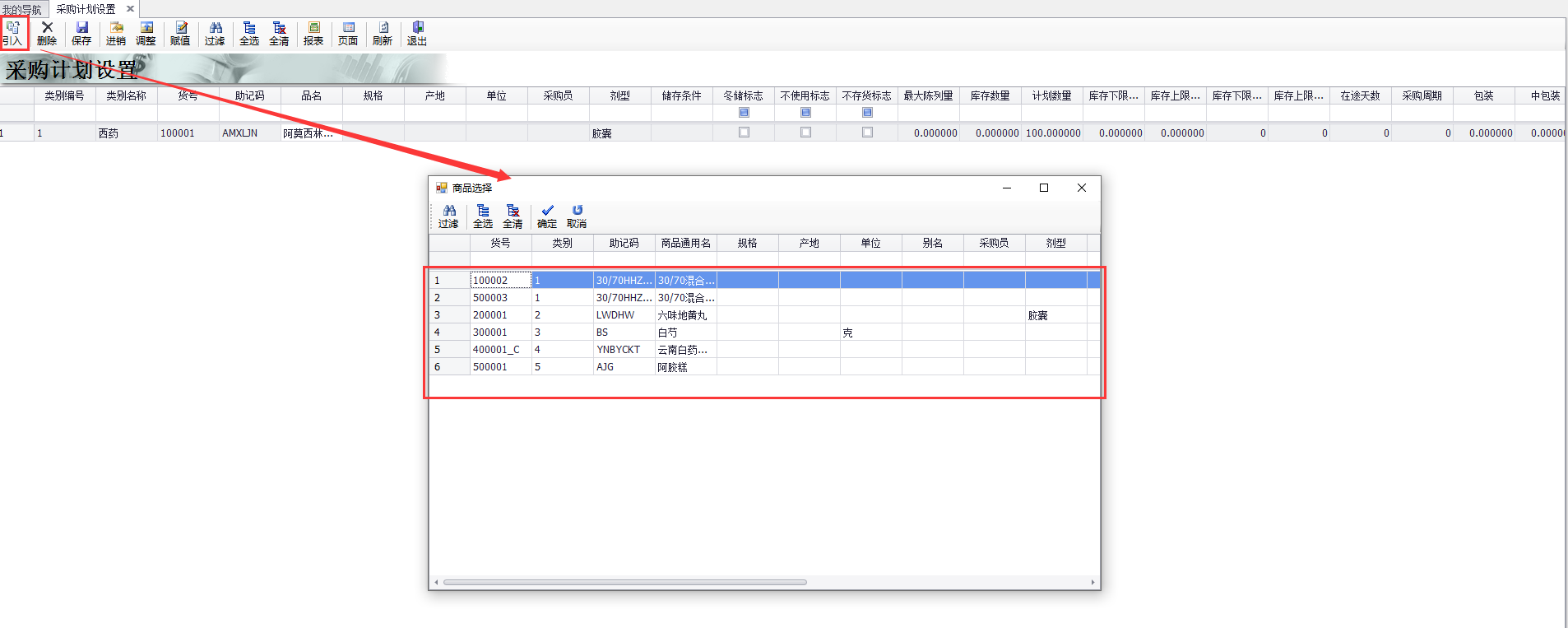Switch to 我的导航 tab
This screenshot has height=628, width=1568.
coord(22,10)
